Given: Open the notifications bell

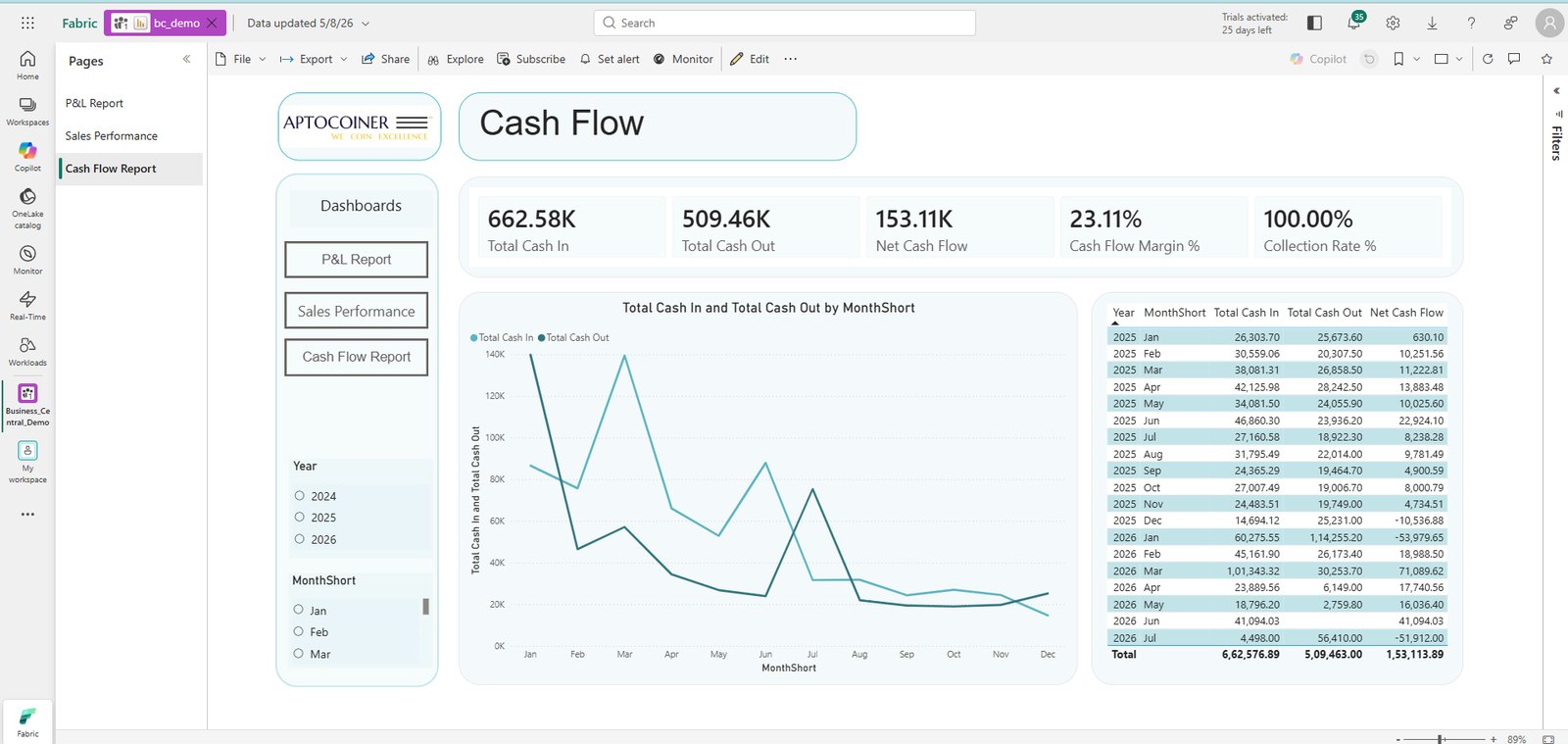Looking at the screenshot, I should click(x=1353, y=23).
